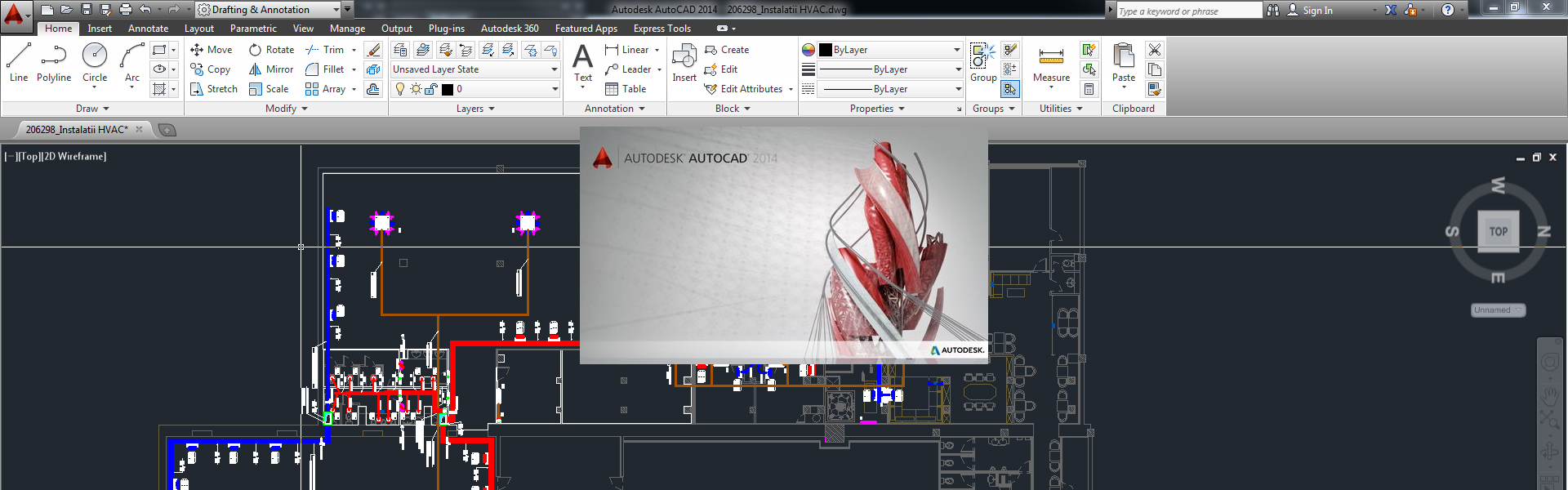Click the Save icon in quick access toolbar
Image resolution: width=1568 pixels, height=490 pixels.
point(87,10)
